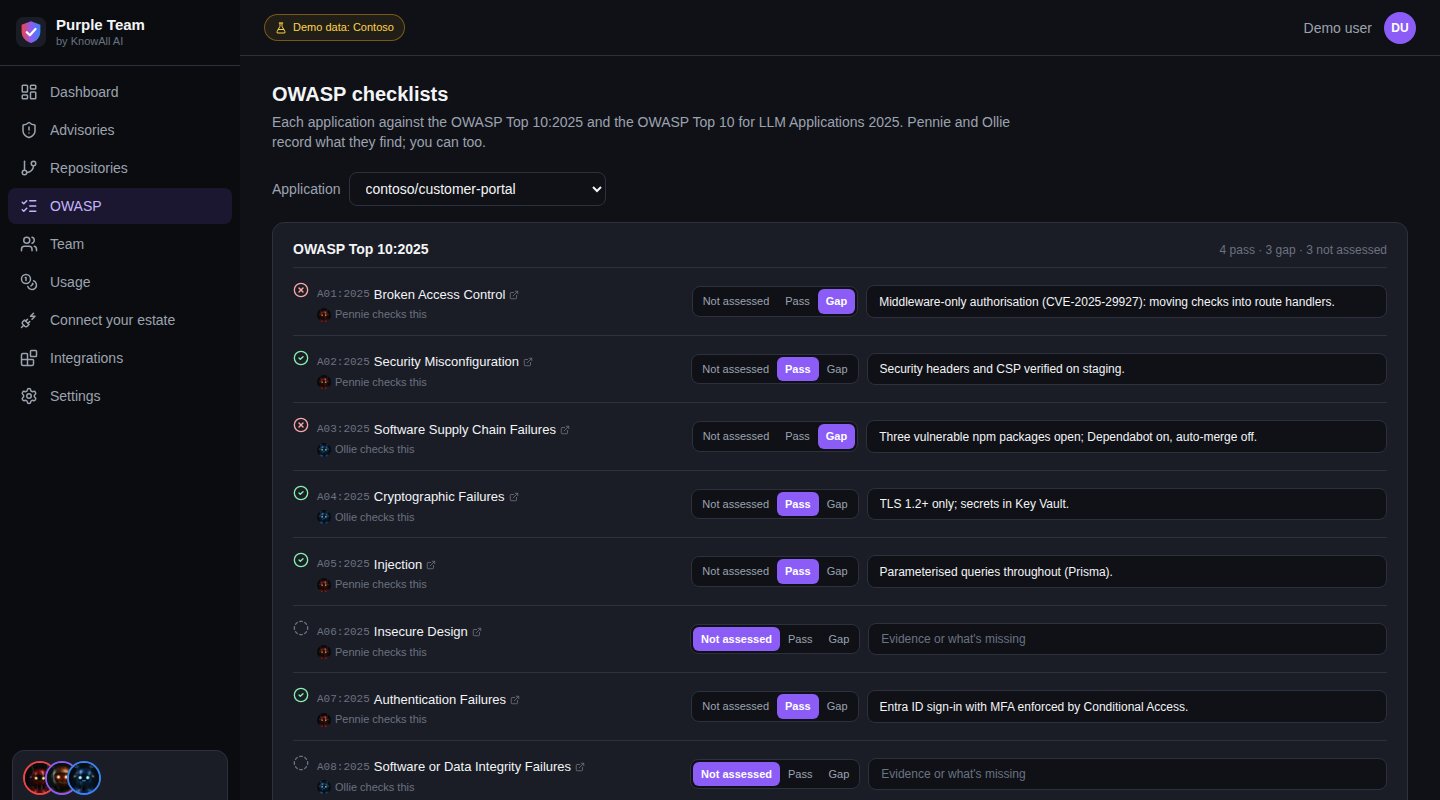Click the "Pennie checks this" text under Injection
Viewport: 1440px width, 800px height.
[381, 585]
